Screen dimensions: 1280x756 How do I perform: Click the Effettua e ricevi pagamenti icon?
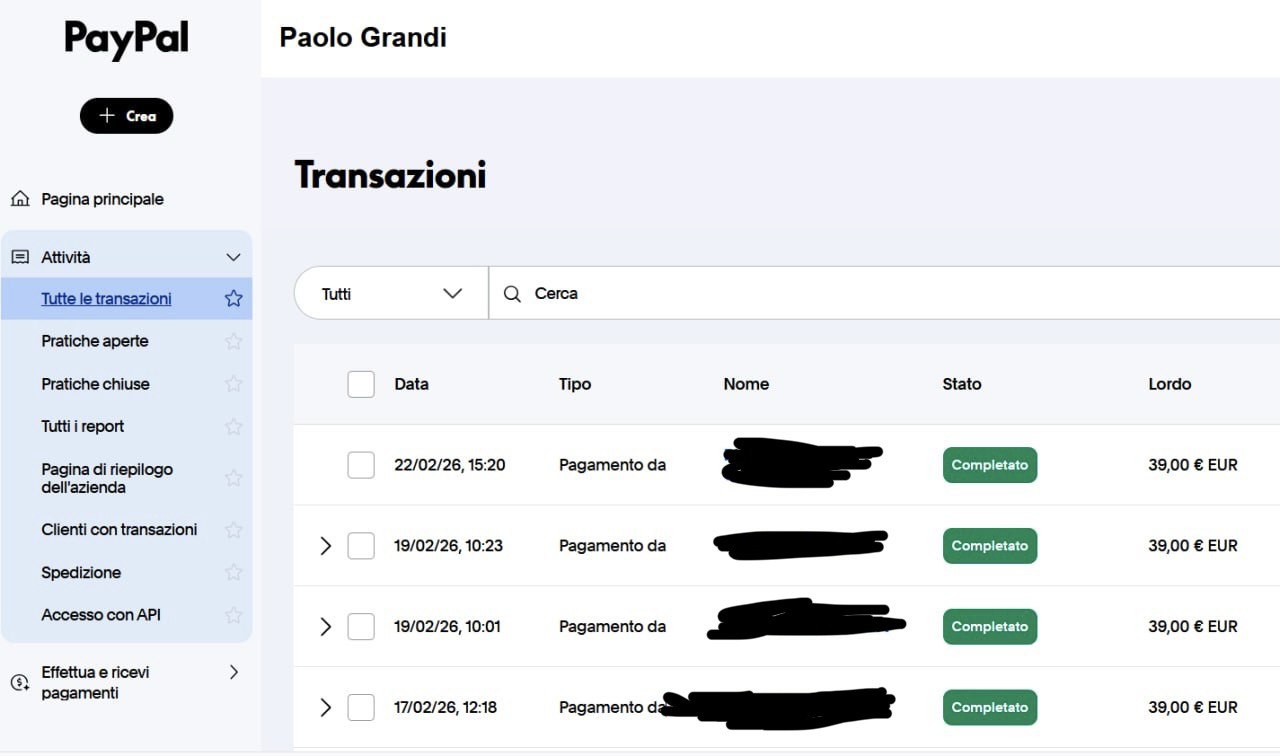[20, 682]
